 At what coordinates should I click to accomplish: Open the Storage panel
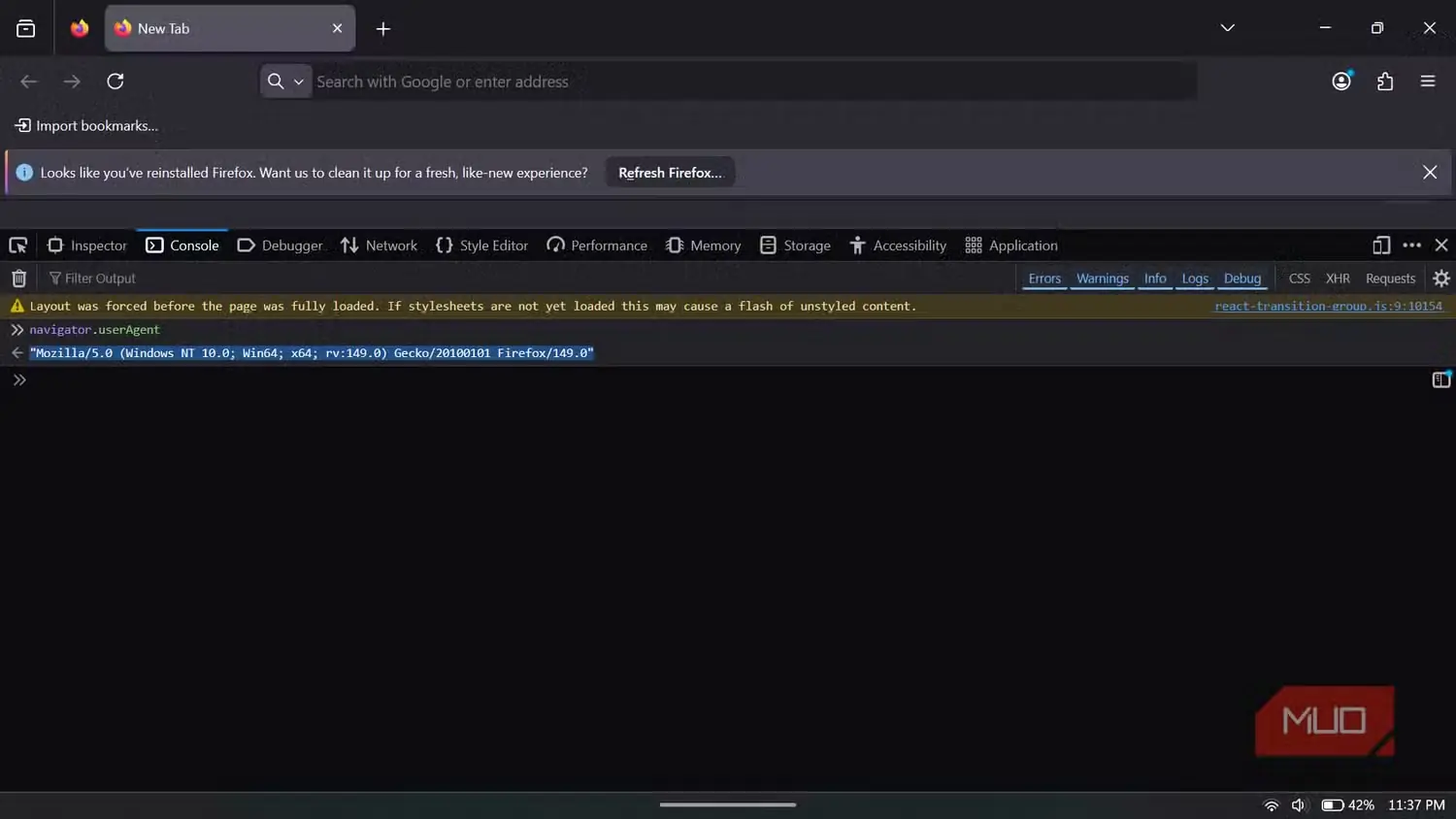(x=795, y=246)
